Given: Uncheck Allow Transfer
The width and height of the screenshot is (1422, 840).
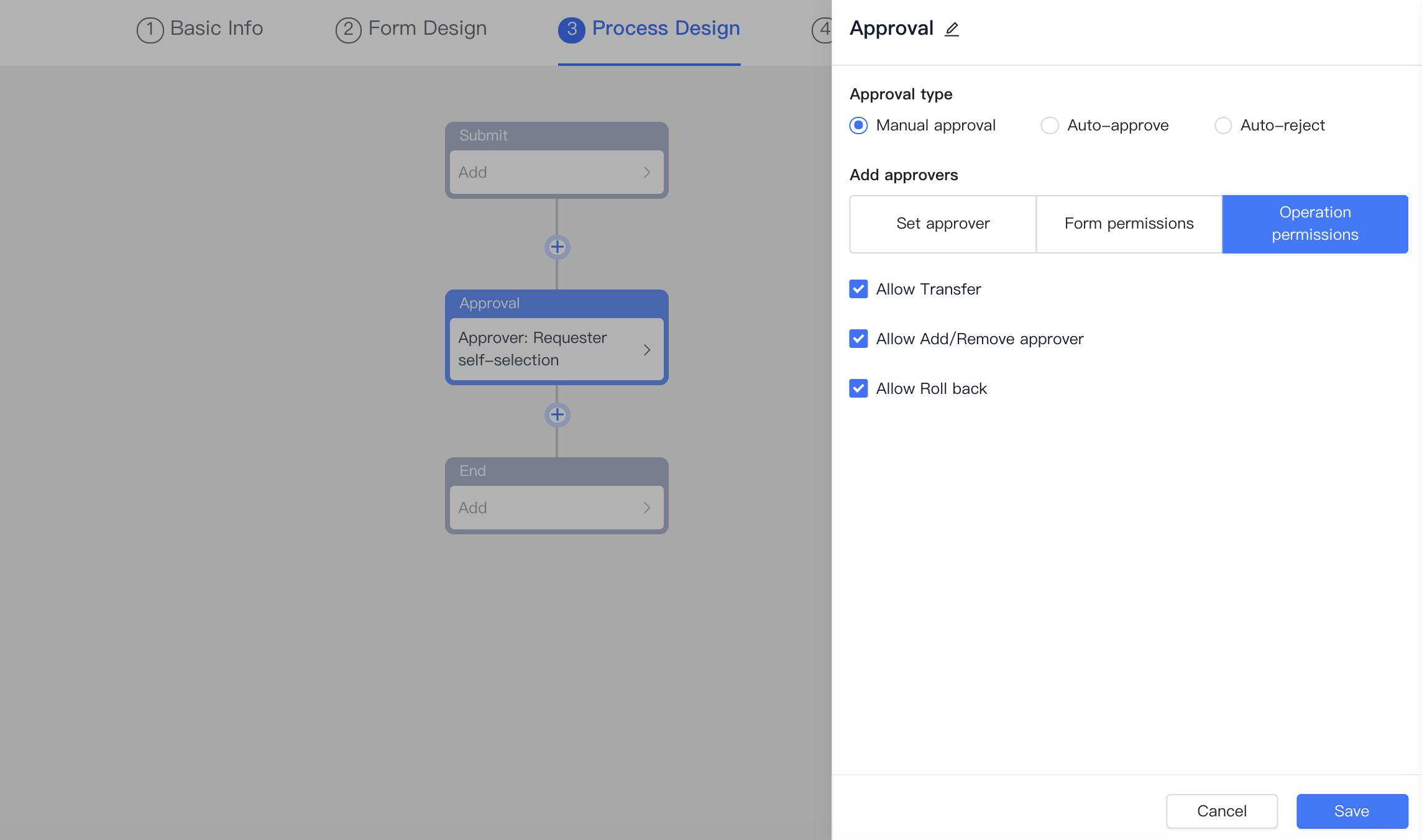Looking at the screenshot, I should coord(858,289).
